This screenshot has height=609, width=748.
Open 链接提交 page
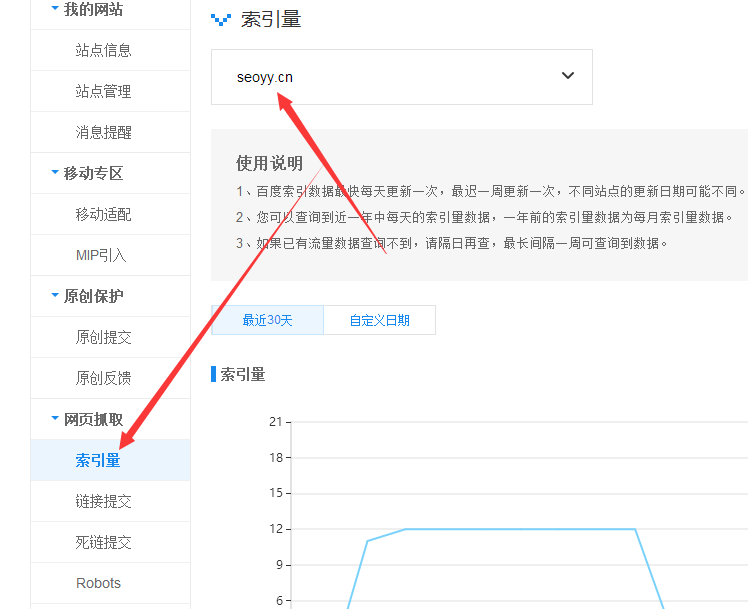(103, 501)
